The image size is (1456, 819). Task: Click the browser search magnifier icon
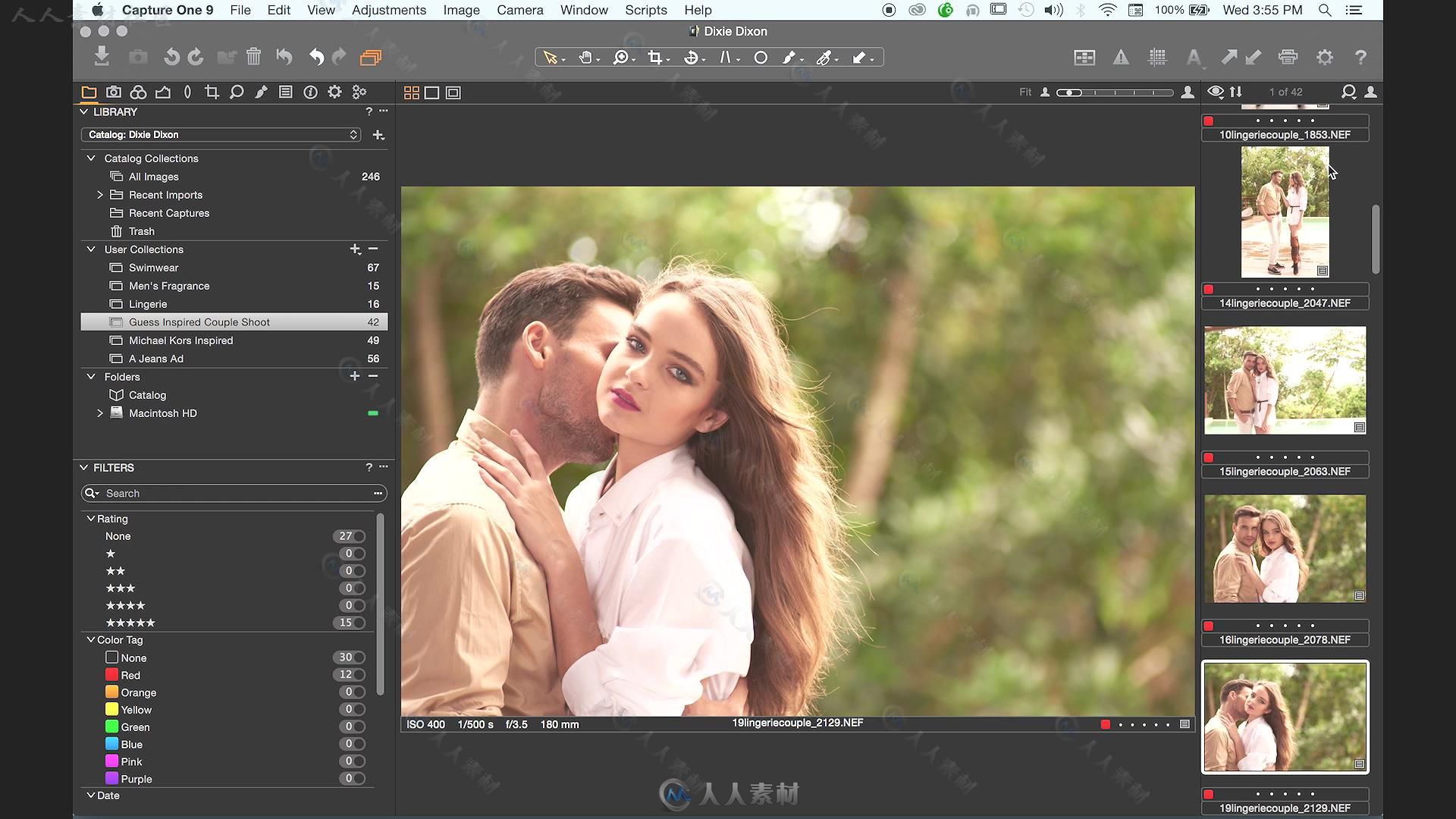(x=1348, y=92)
